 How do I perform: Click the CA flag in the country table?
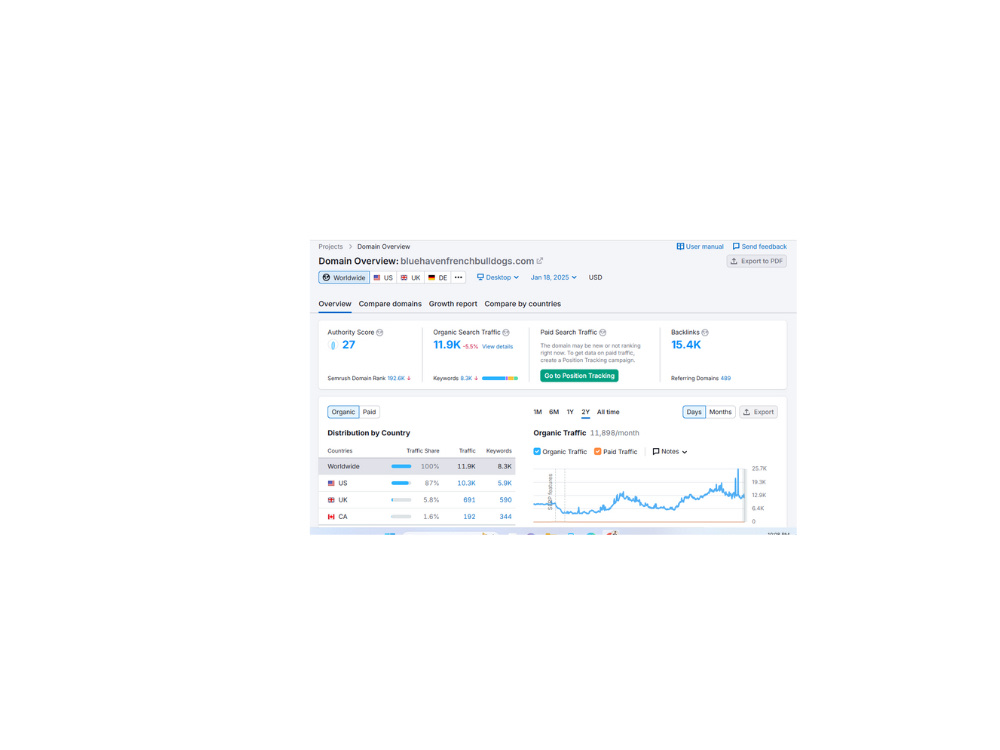pyautogui.click(x=331, y=517)
